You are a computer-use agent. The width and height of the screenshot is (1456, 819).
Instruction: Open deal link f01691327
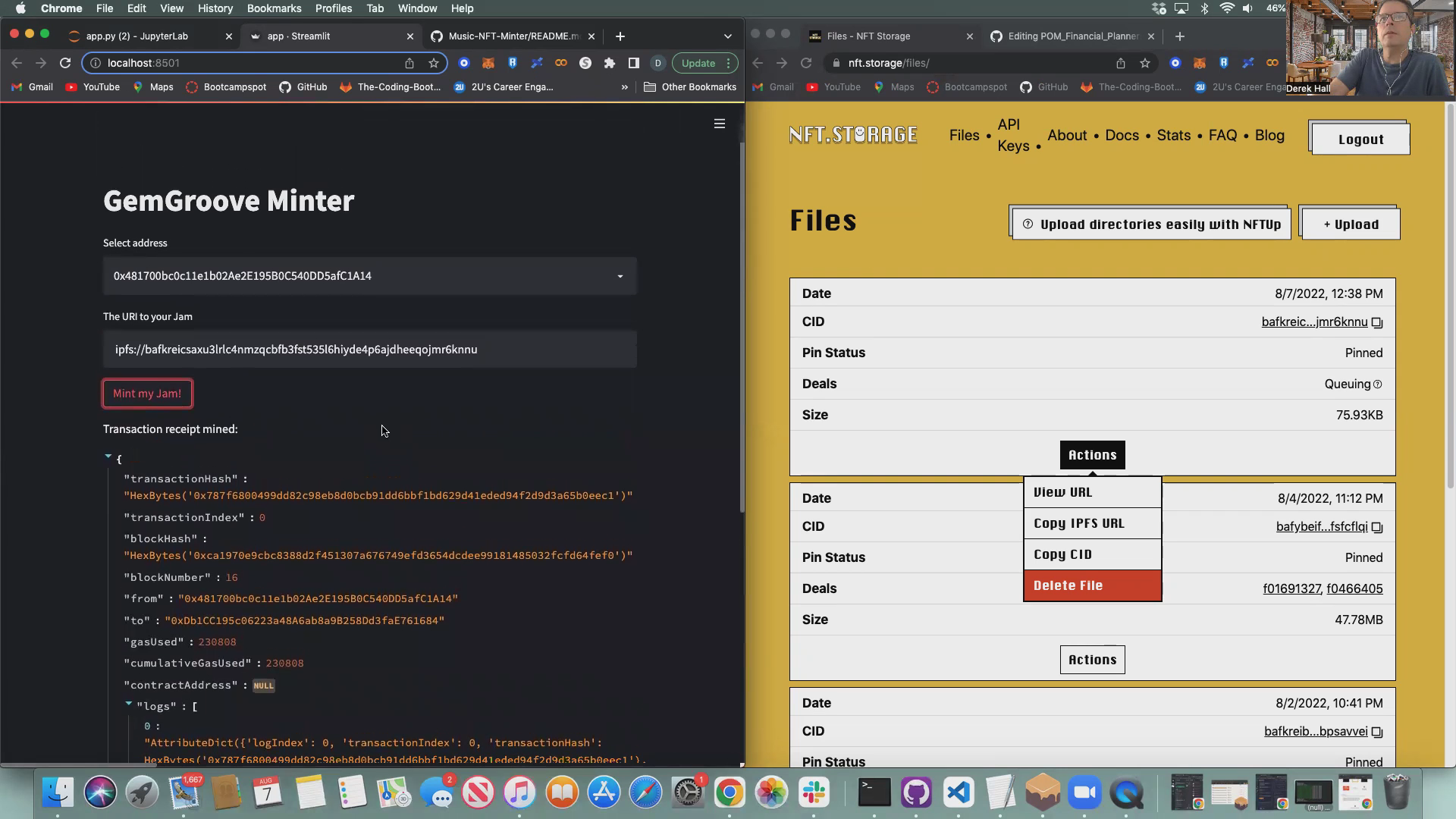tap(1291, 589)
